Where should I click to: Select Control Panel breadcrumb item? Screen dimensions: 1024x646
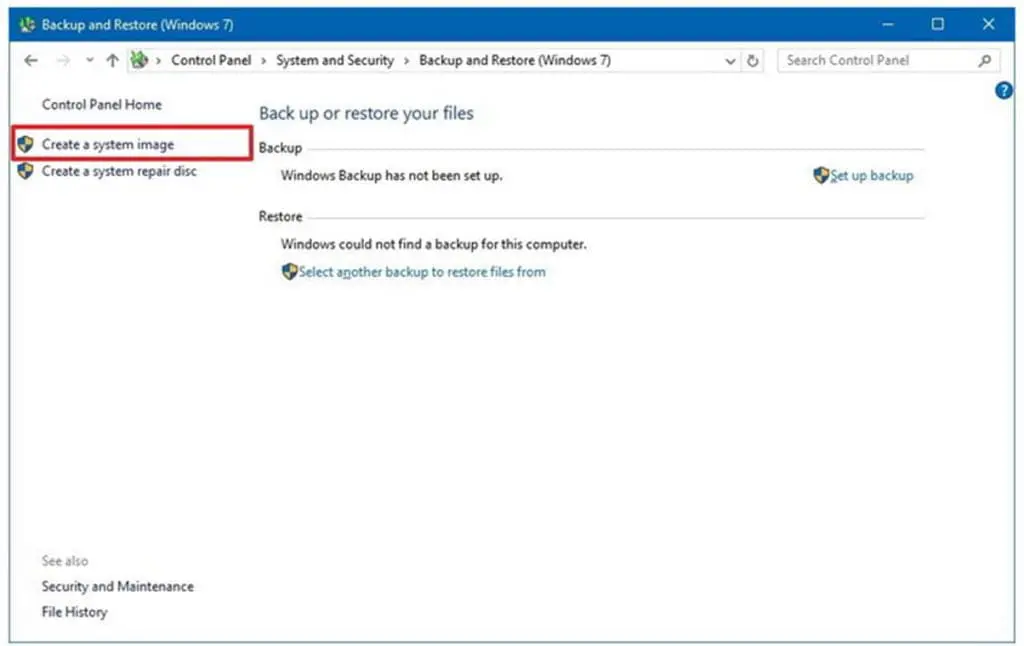pyautogui.click(x=211, y=60)
